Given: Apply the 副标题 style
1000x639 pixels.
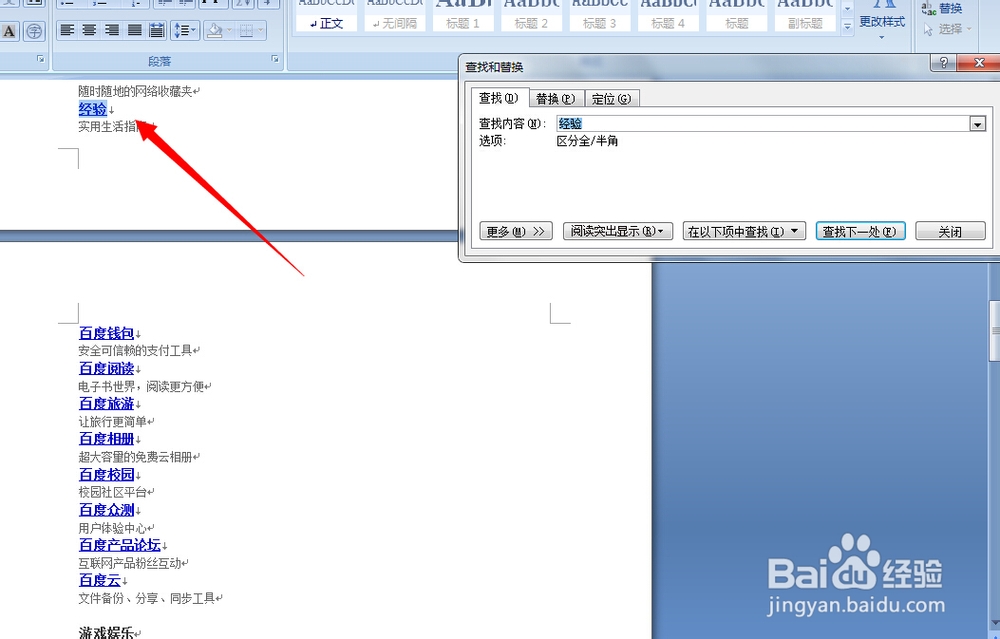Looking at the screenshot, I should pyautogui.click(x=805, y=15).
